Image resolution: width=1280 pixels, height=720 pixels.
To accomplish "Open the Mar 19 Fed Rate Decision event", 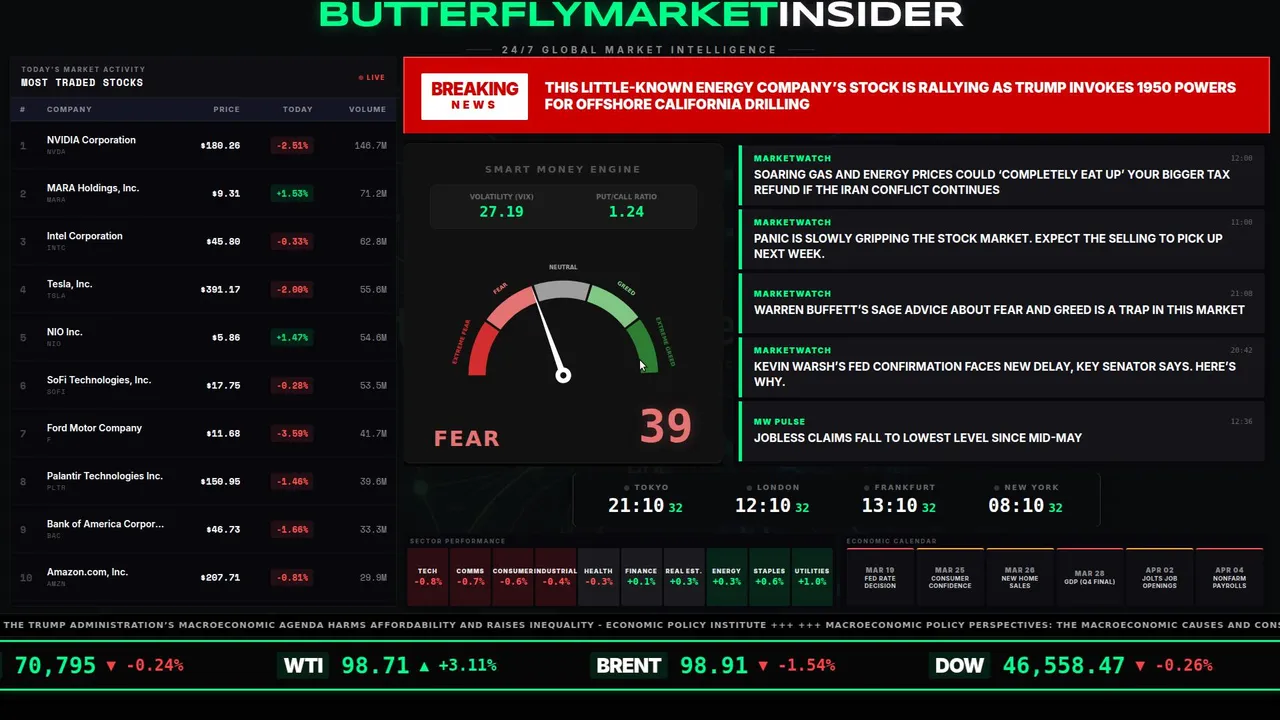I will pyautogui.click(x=880, y=577).
